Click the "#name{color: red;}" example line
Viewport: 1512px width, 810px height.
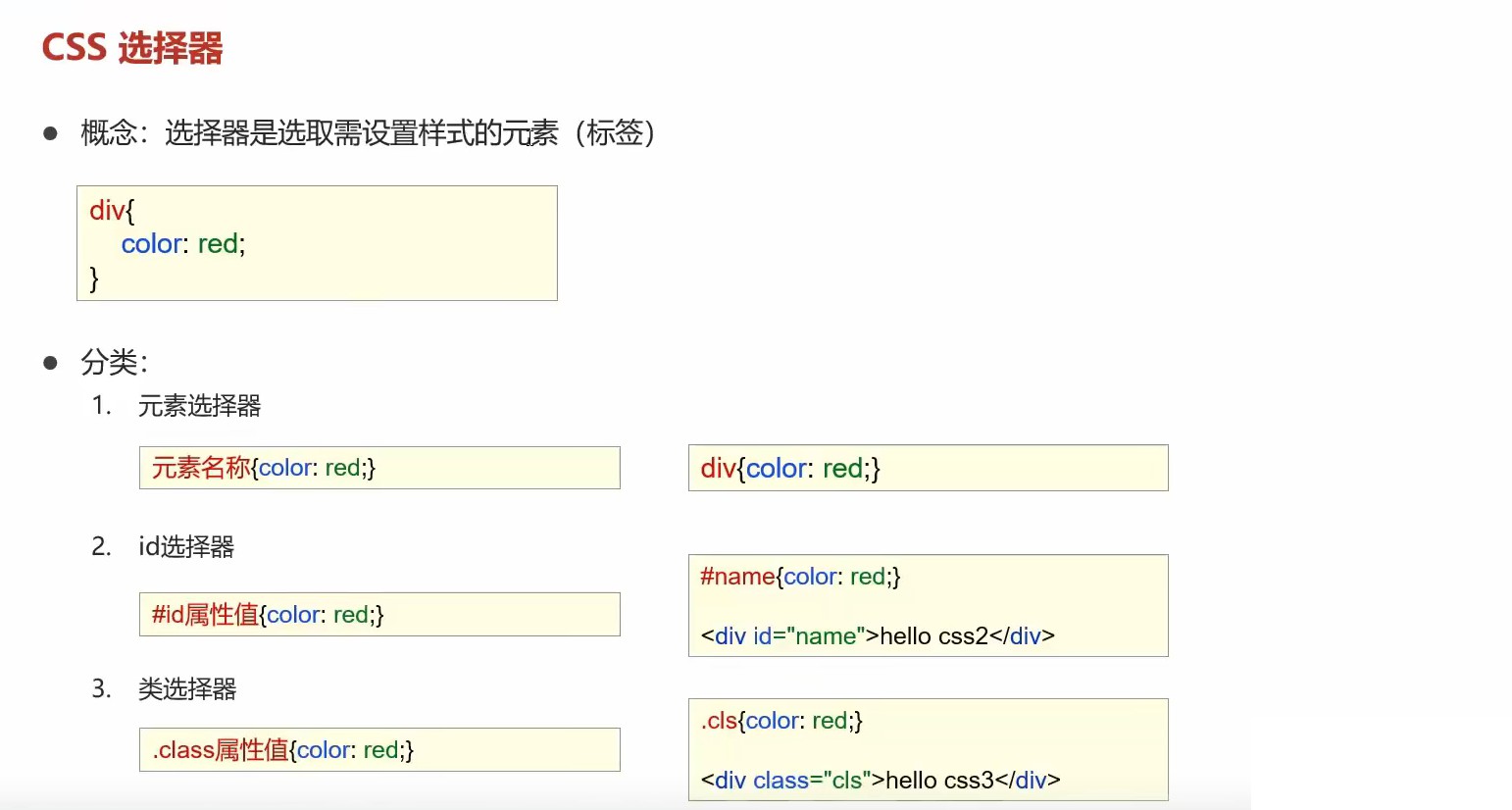coord(800,577)
